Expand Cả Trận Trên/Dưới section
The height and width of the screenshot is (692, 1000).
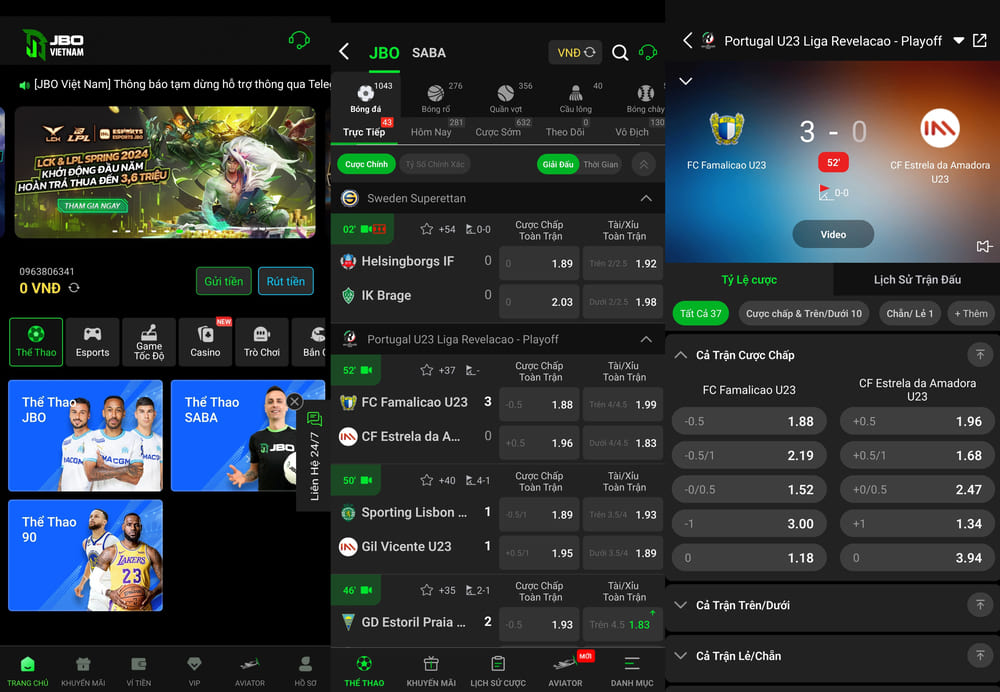pos(680,605)
